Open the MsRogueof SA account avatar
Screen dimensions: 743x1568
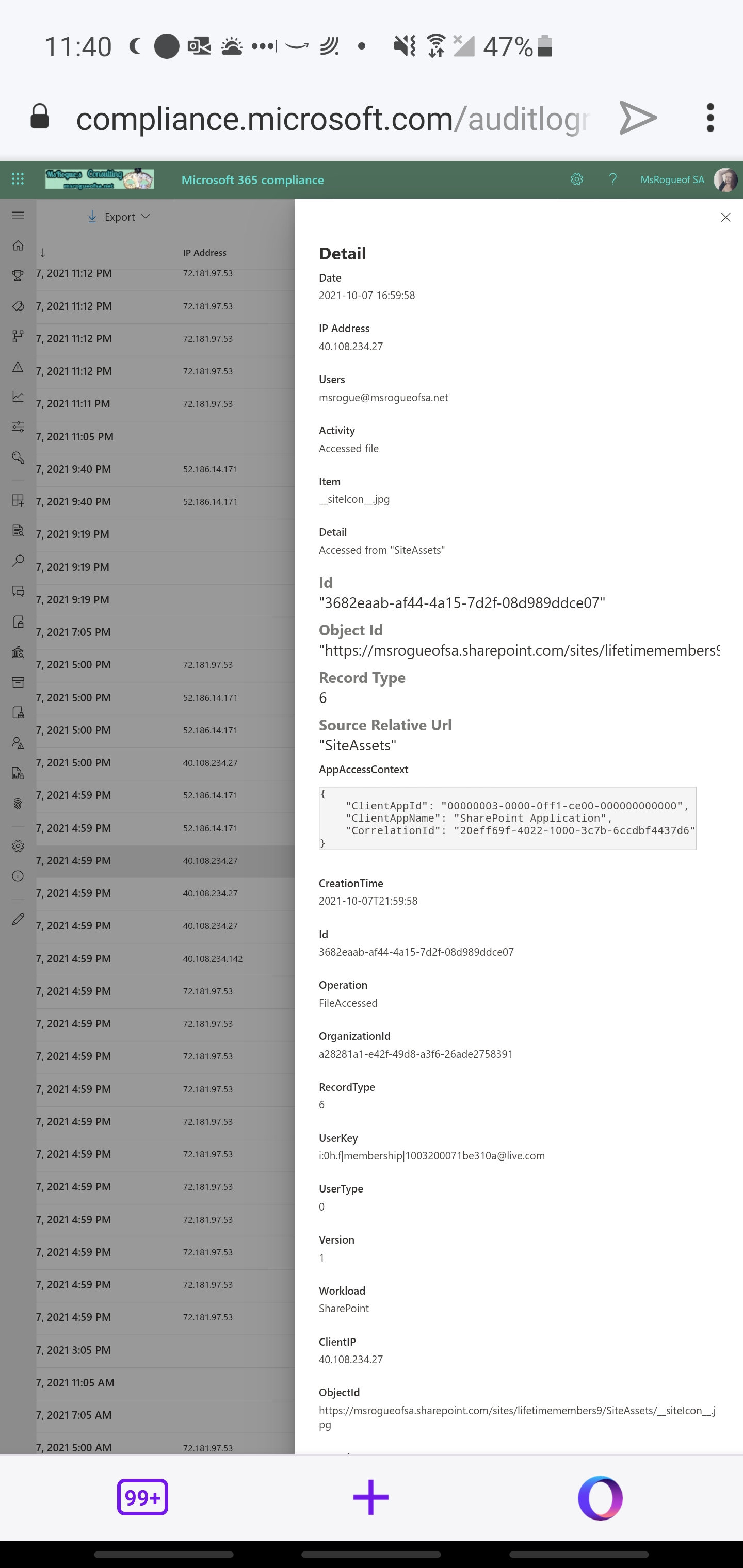coord(725,179)
